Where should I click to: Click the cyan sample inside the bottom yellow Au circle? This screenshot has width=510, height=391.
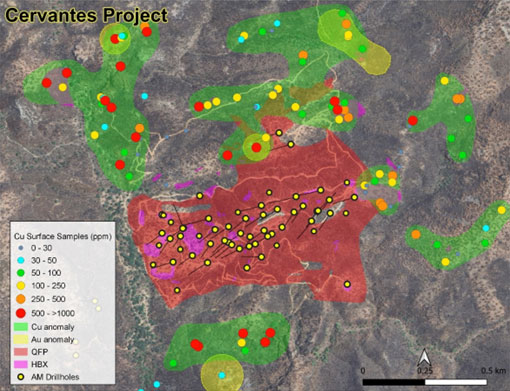pos(222,375)
